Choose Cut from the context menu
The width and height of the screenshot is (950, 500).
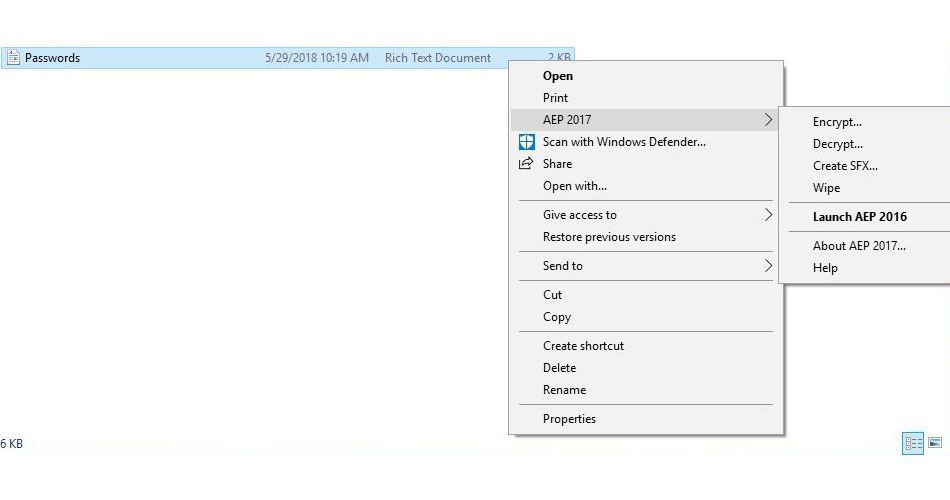pos(646,295)
